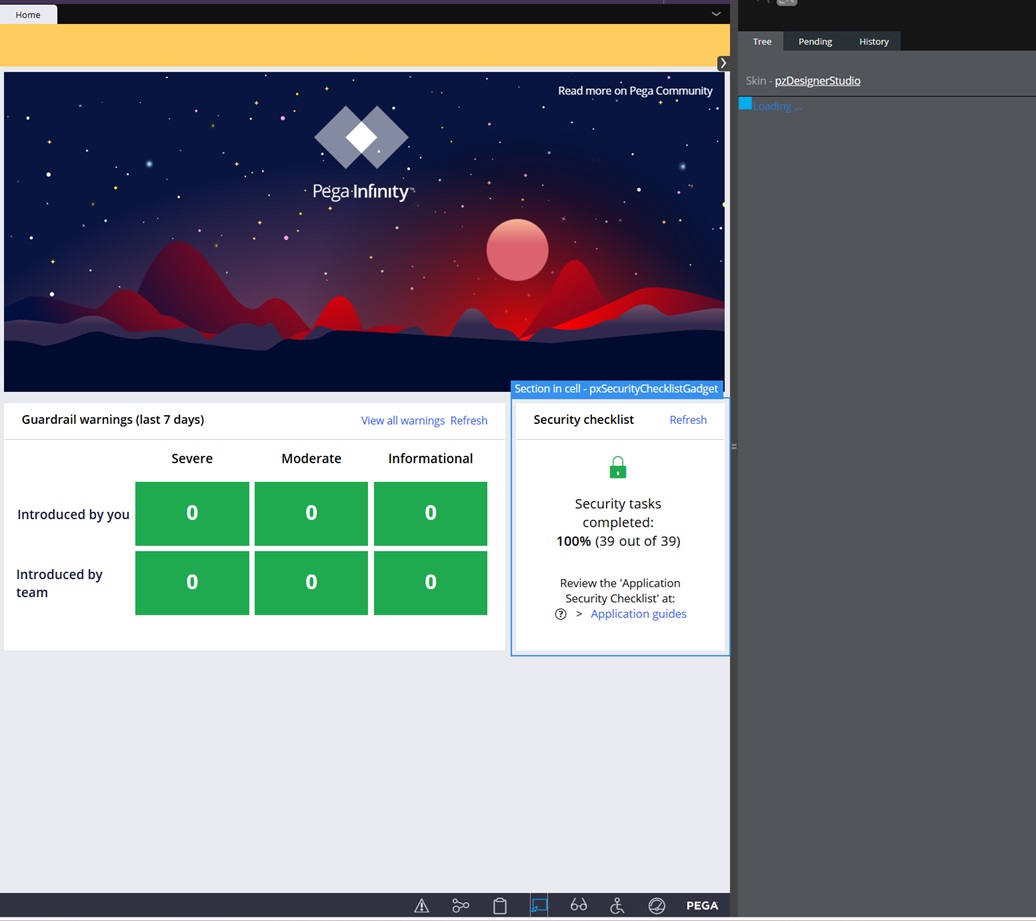Toggle the Live UI inspector icon
Viewport: 1036px width, 921px height.
click(539, 906)
